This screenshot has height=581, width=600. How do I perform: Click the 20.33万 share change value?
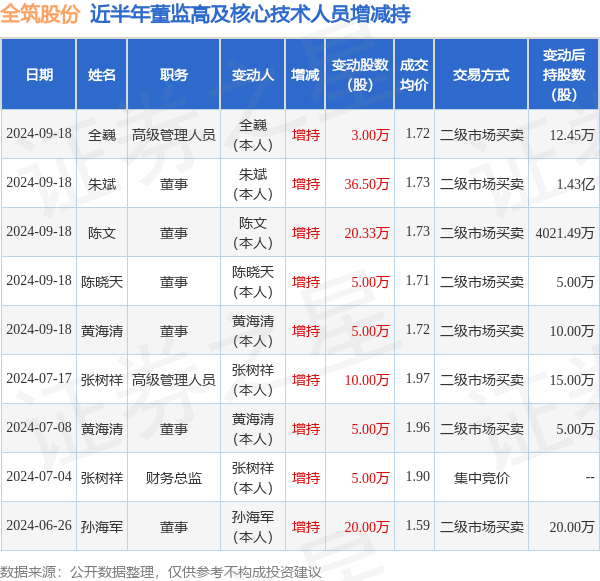[x=367, y=233]
